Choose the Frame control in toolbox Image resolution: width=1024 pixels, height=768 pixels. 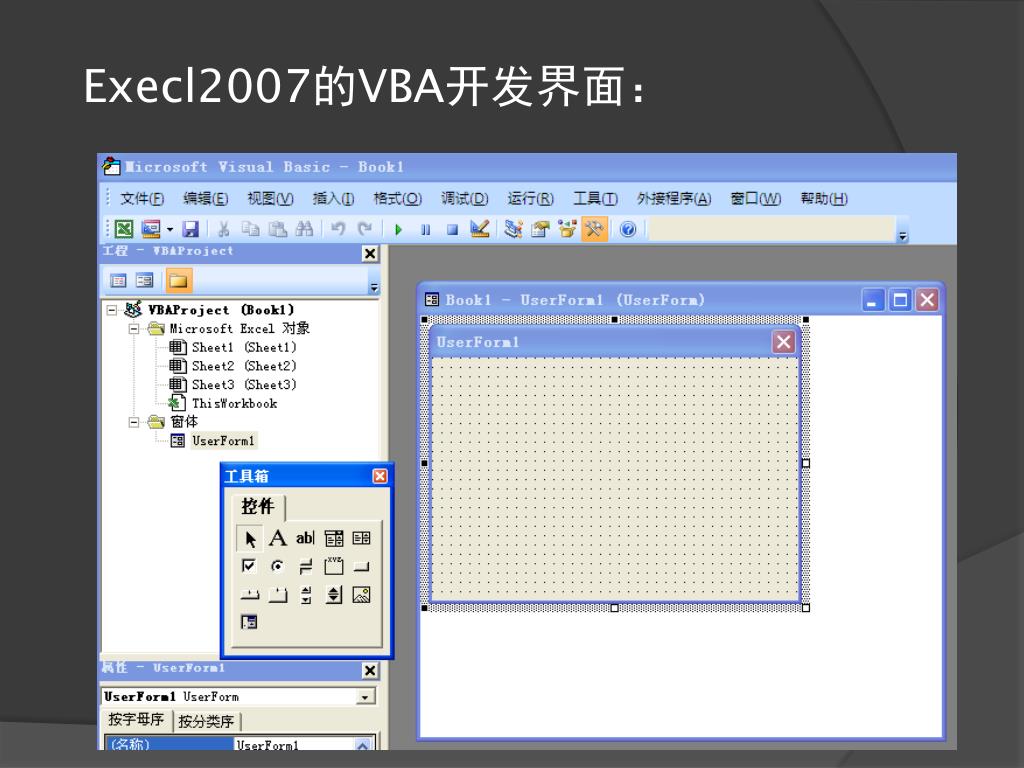pos(334,566)
